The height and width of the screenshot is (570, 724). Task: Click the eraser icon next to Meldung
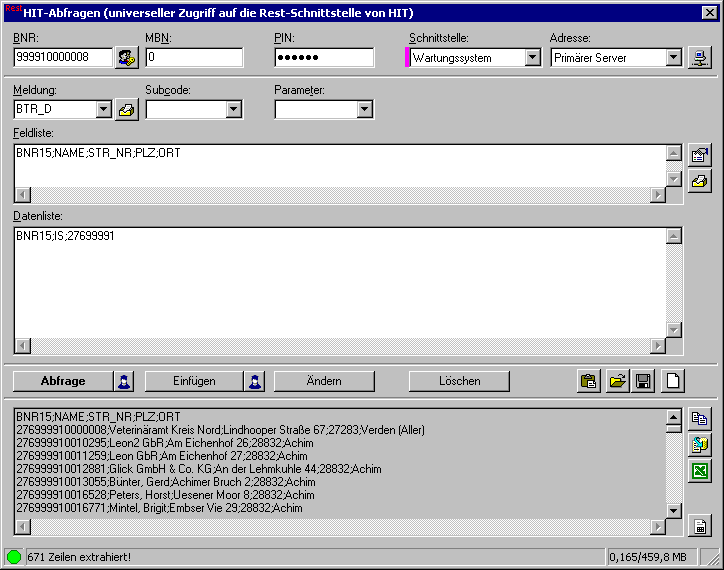tap(127, 109)
